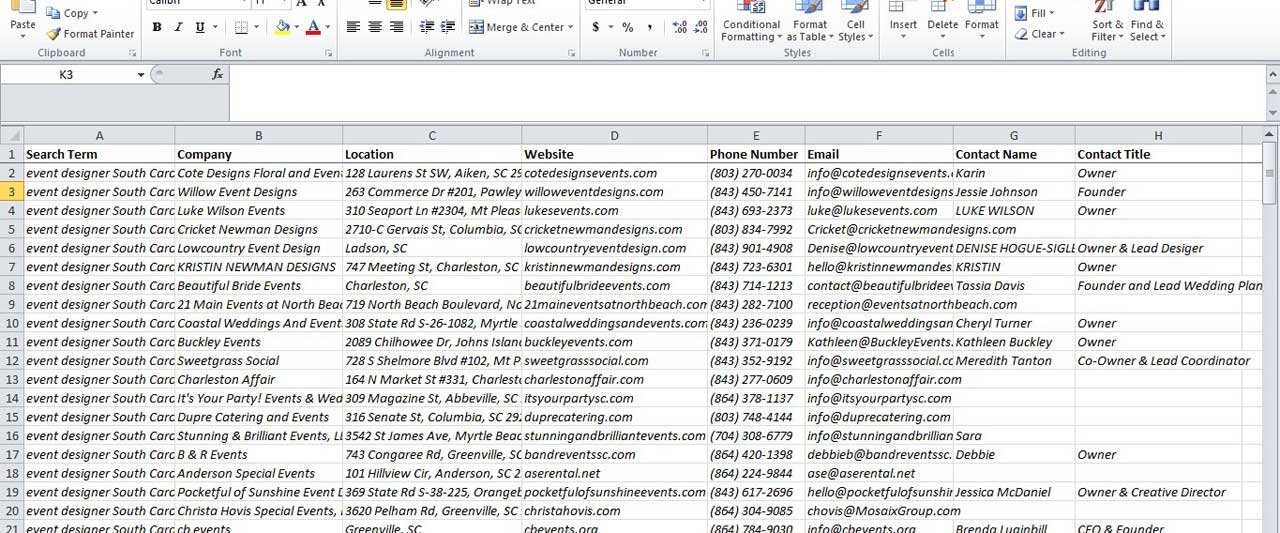Screen dimensions: 1280x533
Task: Select column H header
Action: pyautogui.click(x=1158, y=135)
